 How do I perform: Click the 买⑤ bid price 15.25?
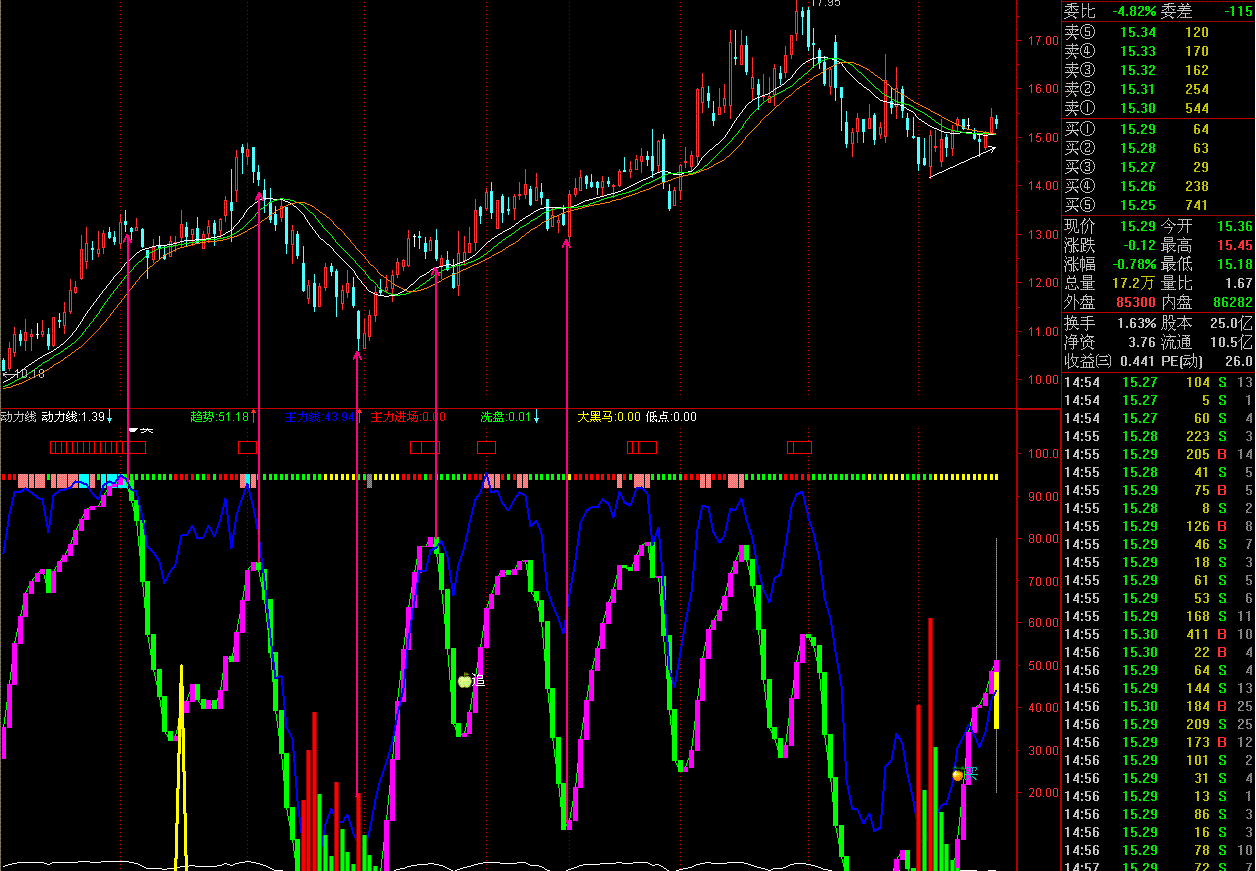pos(1138,205)
